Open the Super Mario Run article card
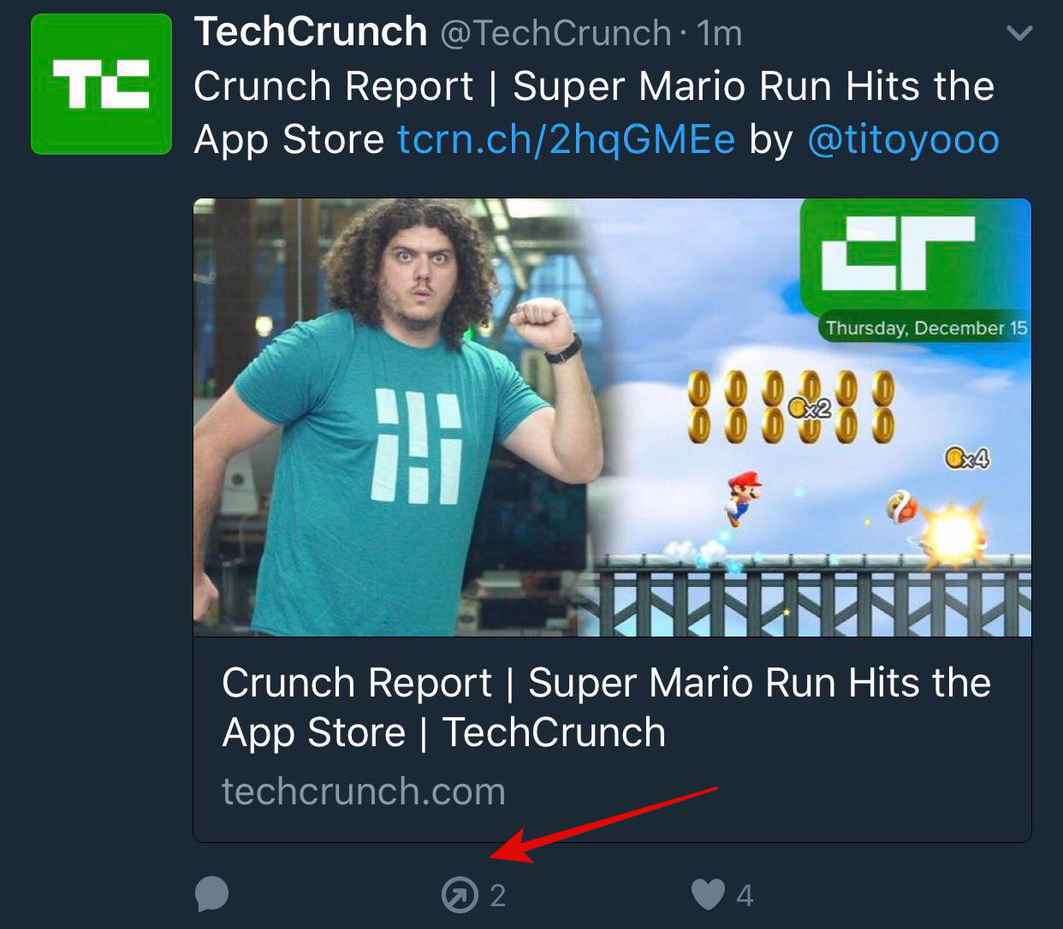Image resolution: width=1063 pixels, height=929 pixels. (x=606, y=707)
